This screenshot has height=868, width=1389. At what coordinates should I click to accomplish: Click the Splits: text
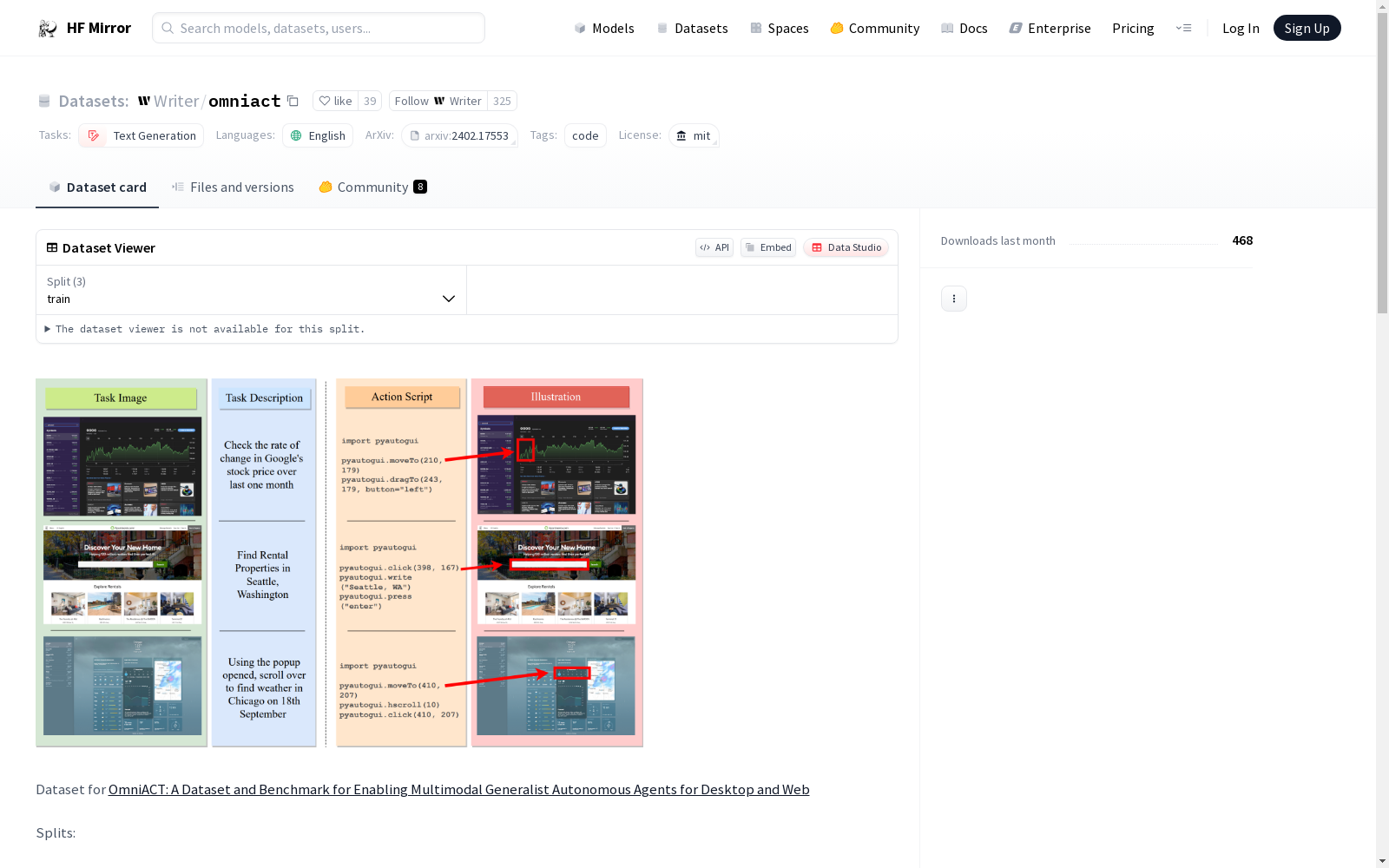56,832
